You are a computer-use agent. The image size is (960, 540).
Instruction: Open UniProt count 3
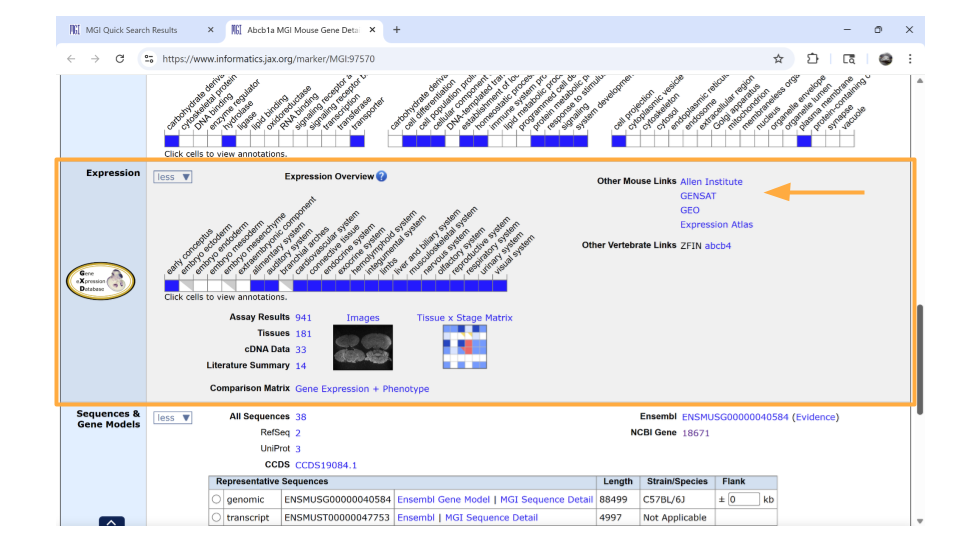(x=298, y=449)
